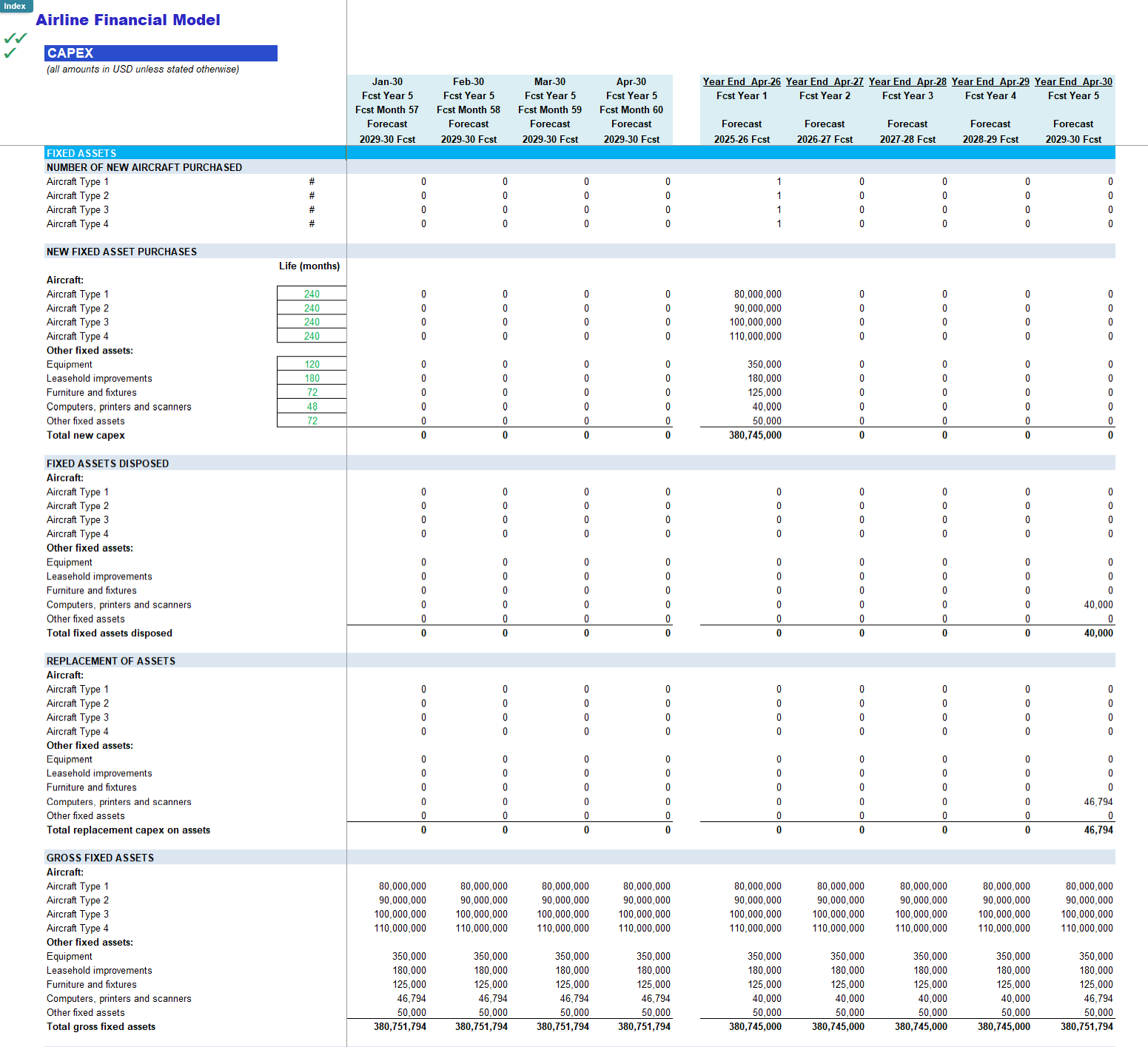1148x1047 pixels.
Task: Click the 2029-30 Fcst label under Year End Apr-30
Action: [x=1073, y=139]
